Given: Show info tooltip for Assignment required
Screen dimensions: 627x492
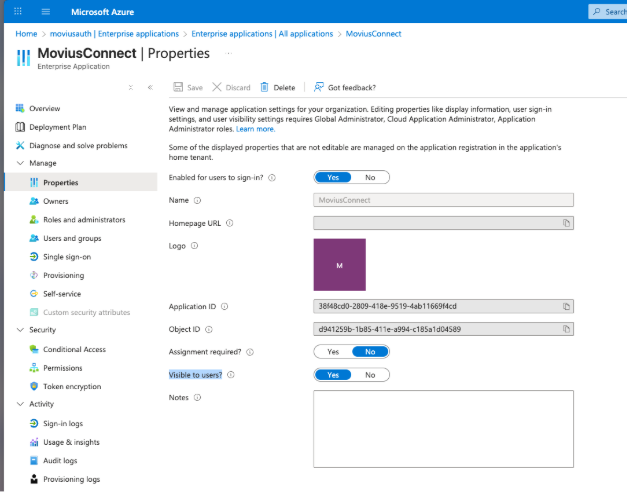Looking at the screenshot, I should click(250, 352).
